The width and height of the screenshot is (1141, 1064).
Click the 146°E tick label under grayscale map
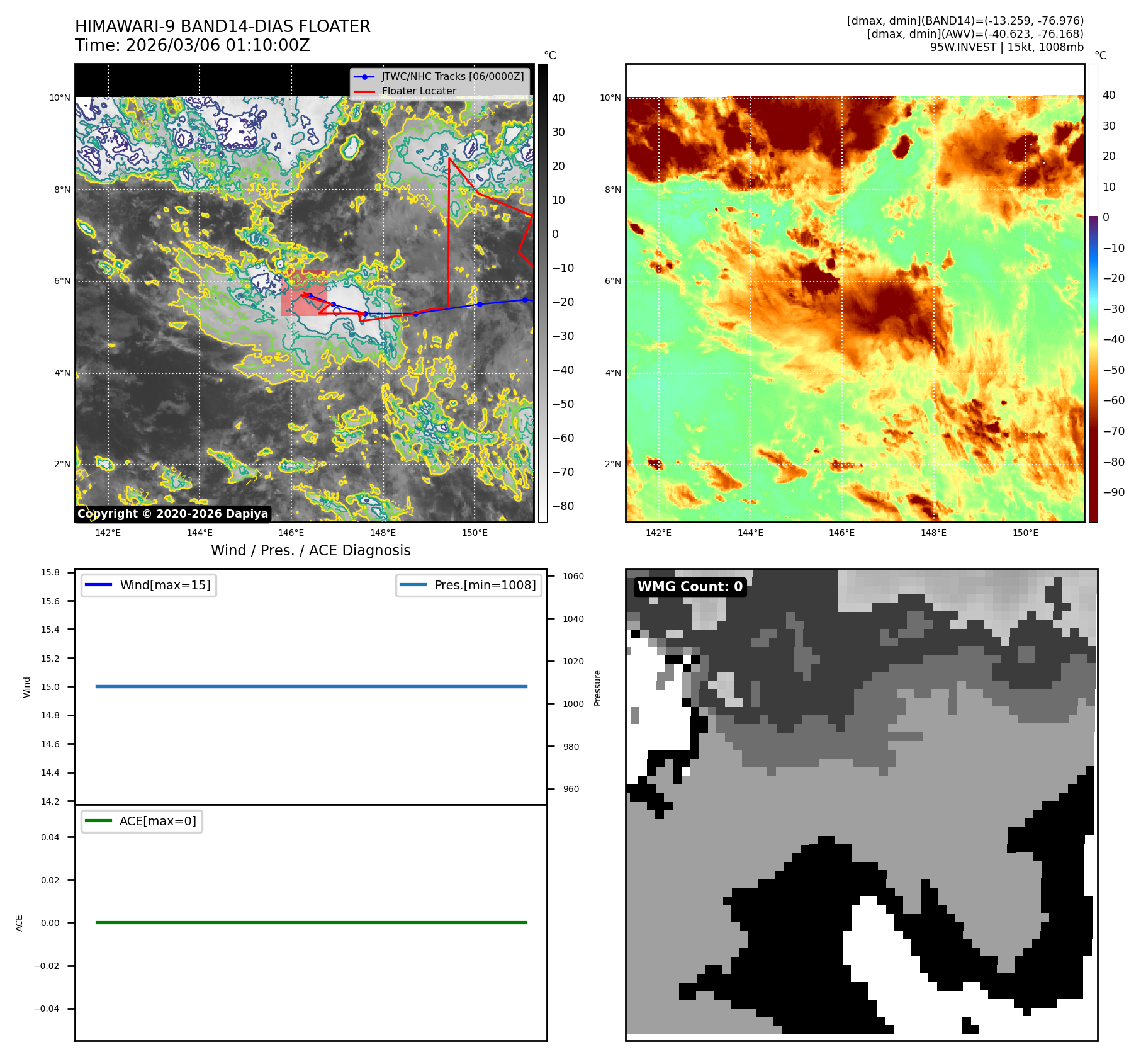(291, 533)
